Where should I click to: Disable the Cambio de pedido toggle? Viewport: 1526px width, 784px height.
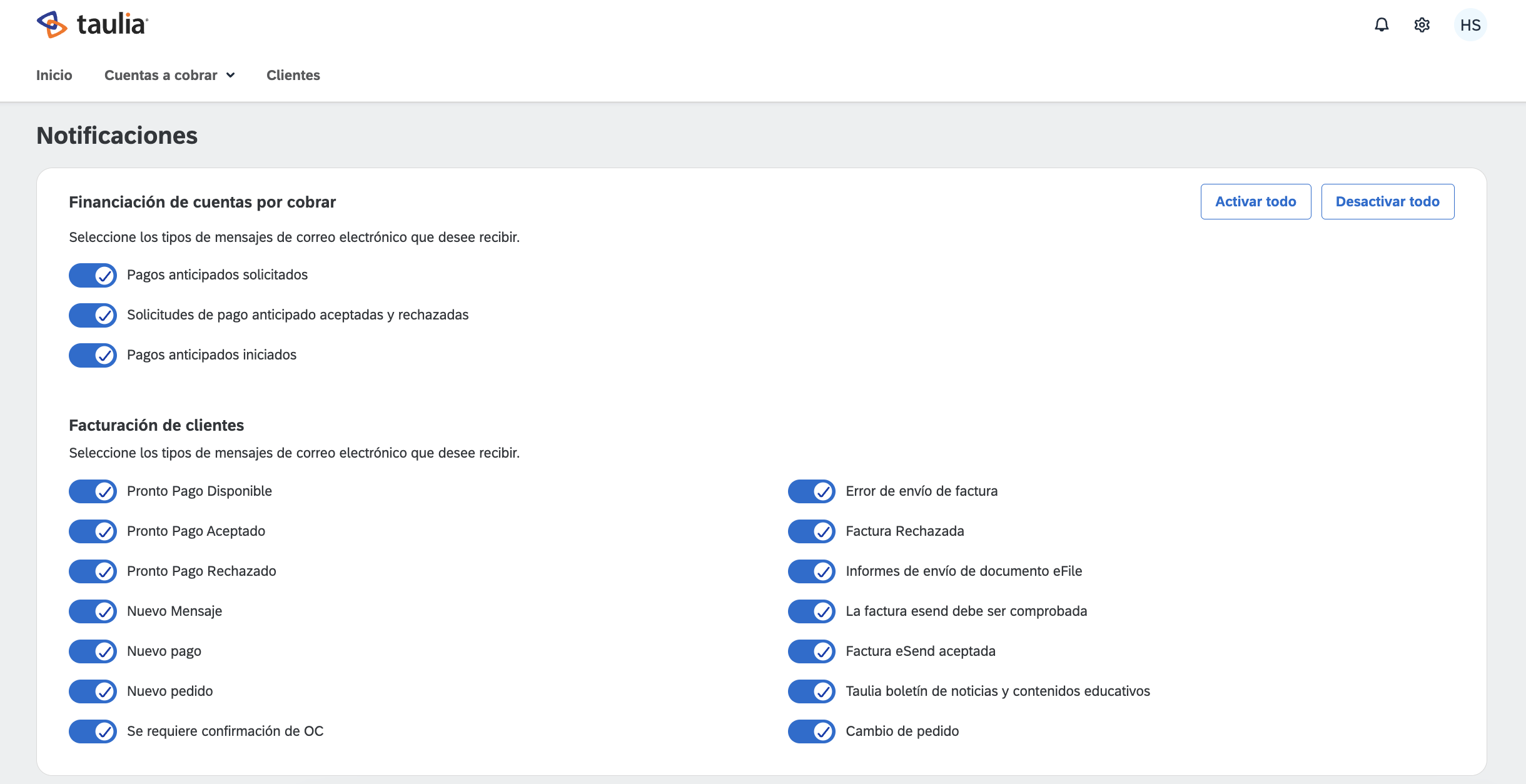tap(812, 731)
